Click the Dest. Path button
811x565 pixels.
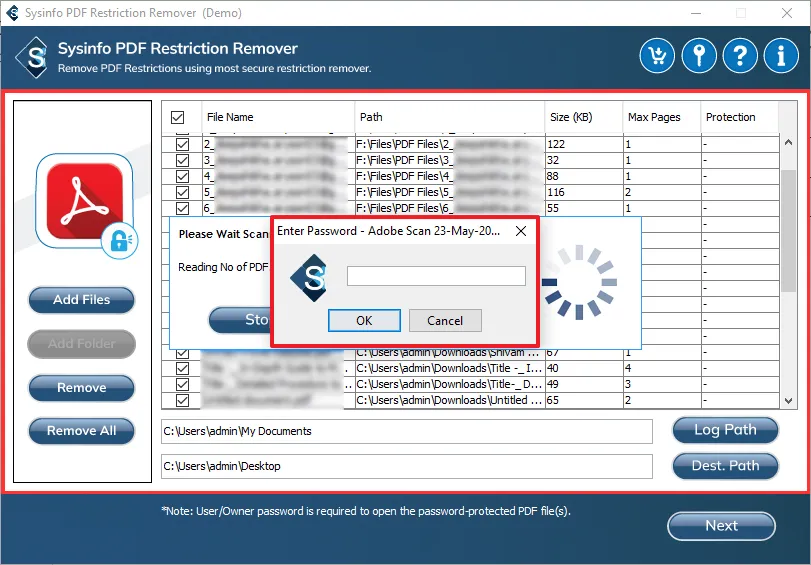click(725, 466)
